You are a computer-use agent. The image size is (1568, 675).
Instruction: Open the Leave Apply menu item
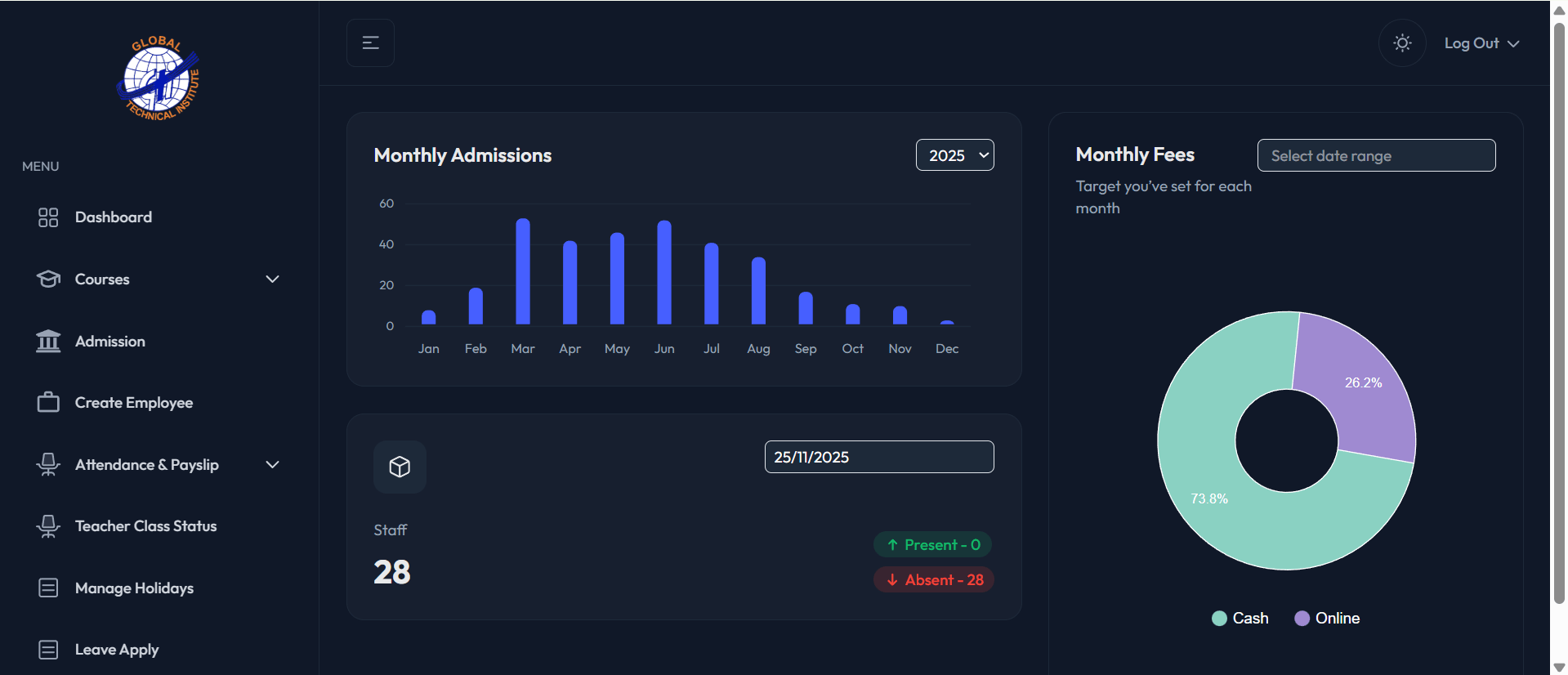point(117,650)
